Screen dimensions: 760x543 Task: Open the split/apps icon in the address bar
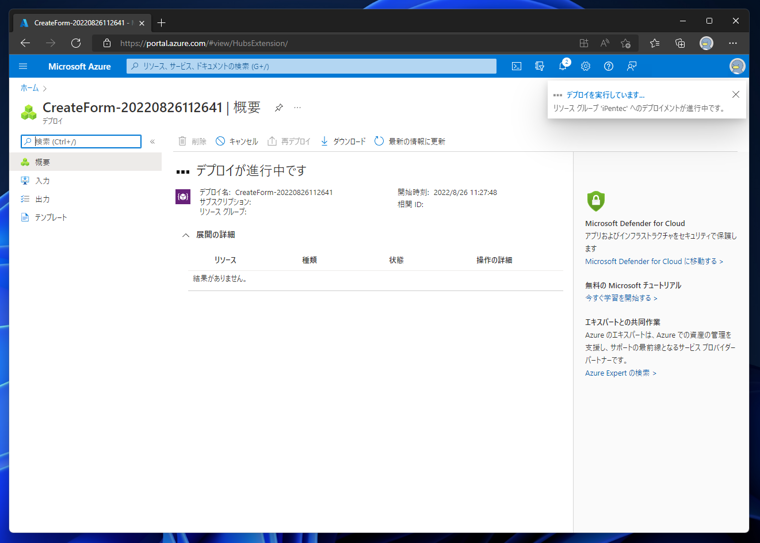tap(584, 43)
